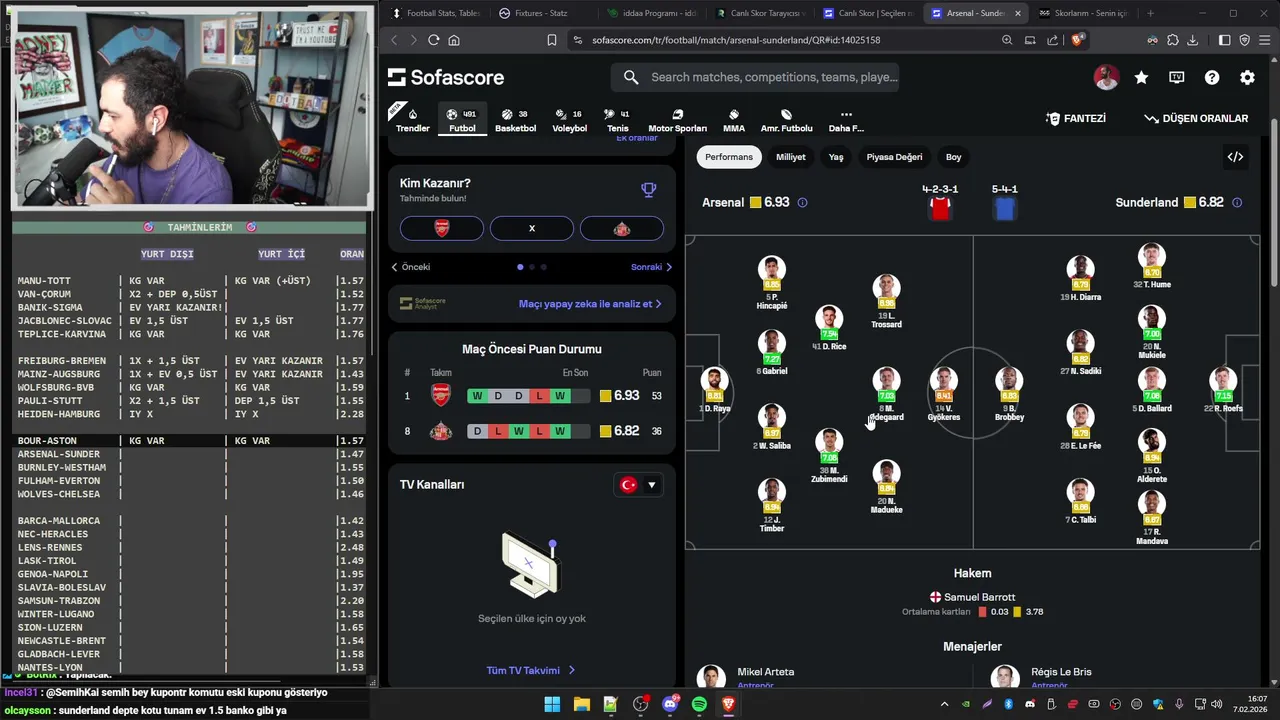This screenshot has width=1280, height=720.
Task: Open Discord from taskbar
Action: point(670,705)
